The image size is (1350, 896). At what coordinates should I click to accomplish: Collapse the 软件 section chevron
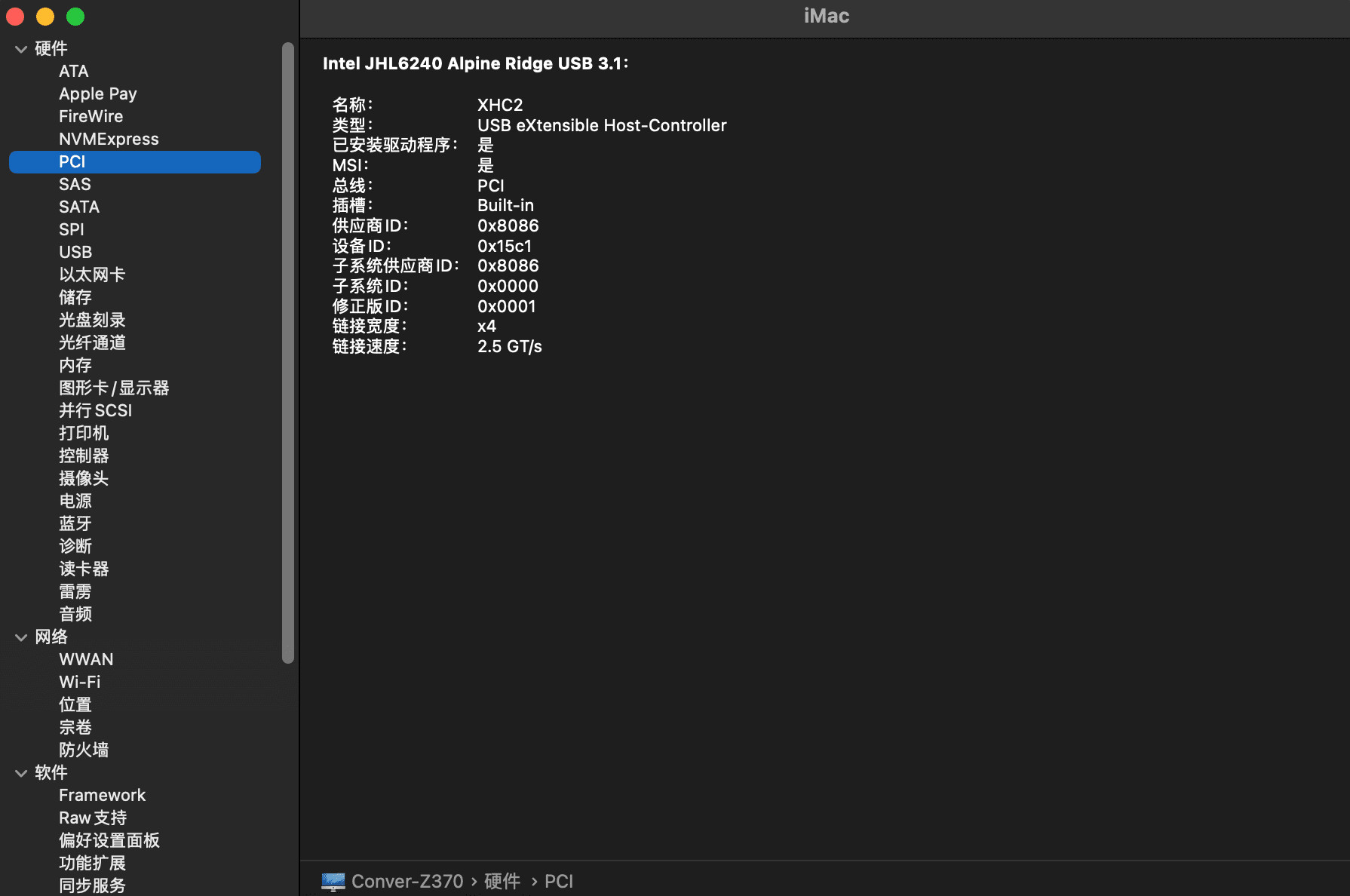(21, 773)
